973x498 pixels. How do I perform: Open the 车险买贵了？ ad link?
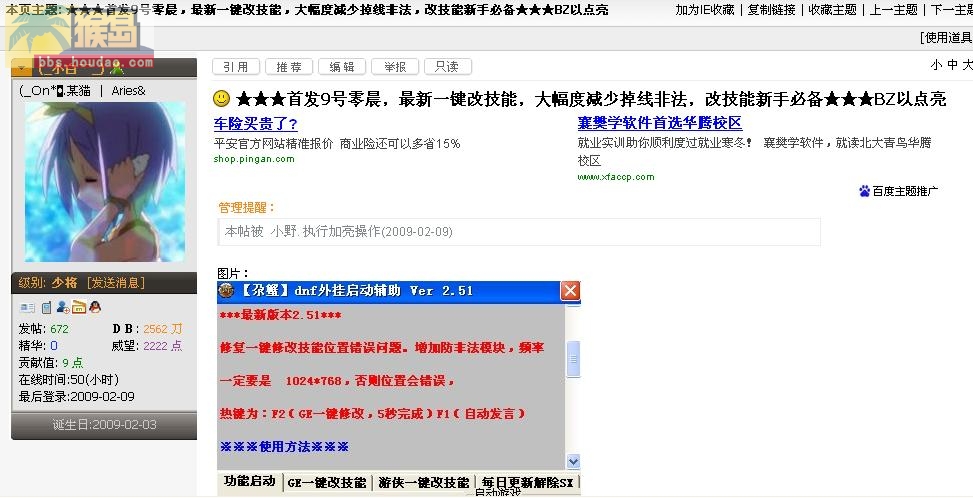tap(256, 123)
